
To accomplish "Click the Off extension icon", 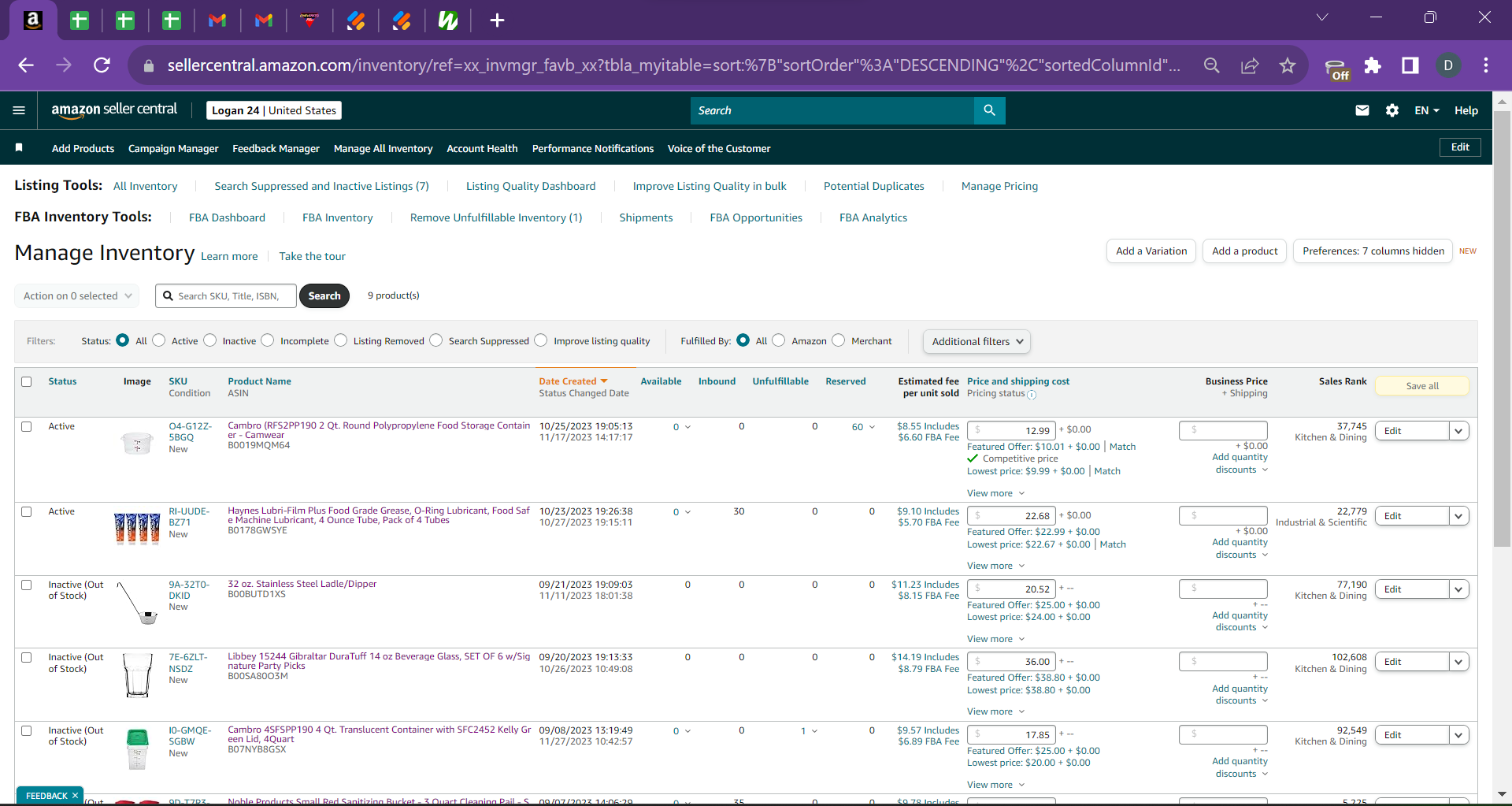I will (x=1336, y=69).
